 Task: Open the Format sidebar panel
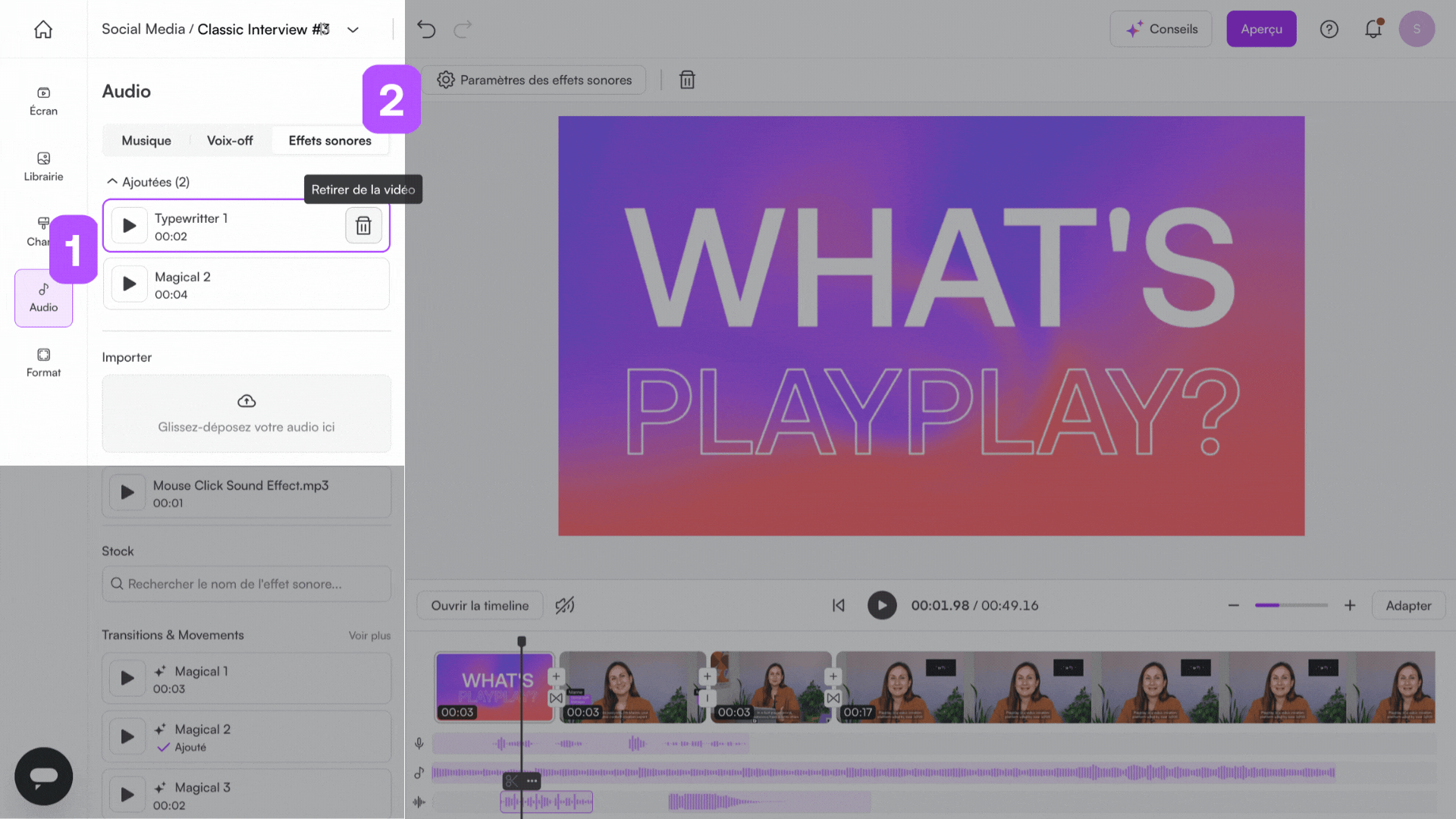tap(43, 362)
